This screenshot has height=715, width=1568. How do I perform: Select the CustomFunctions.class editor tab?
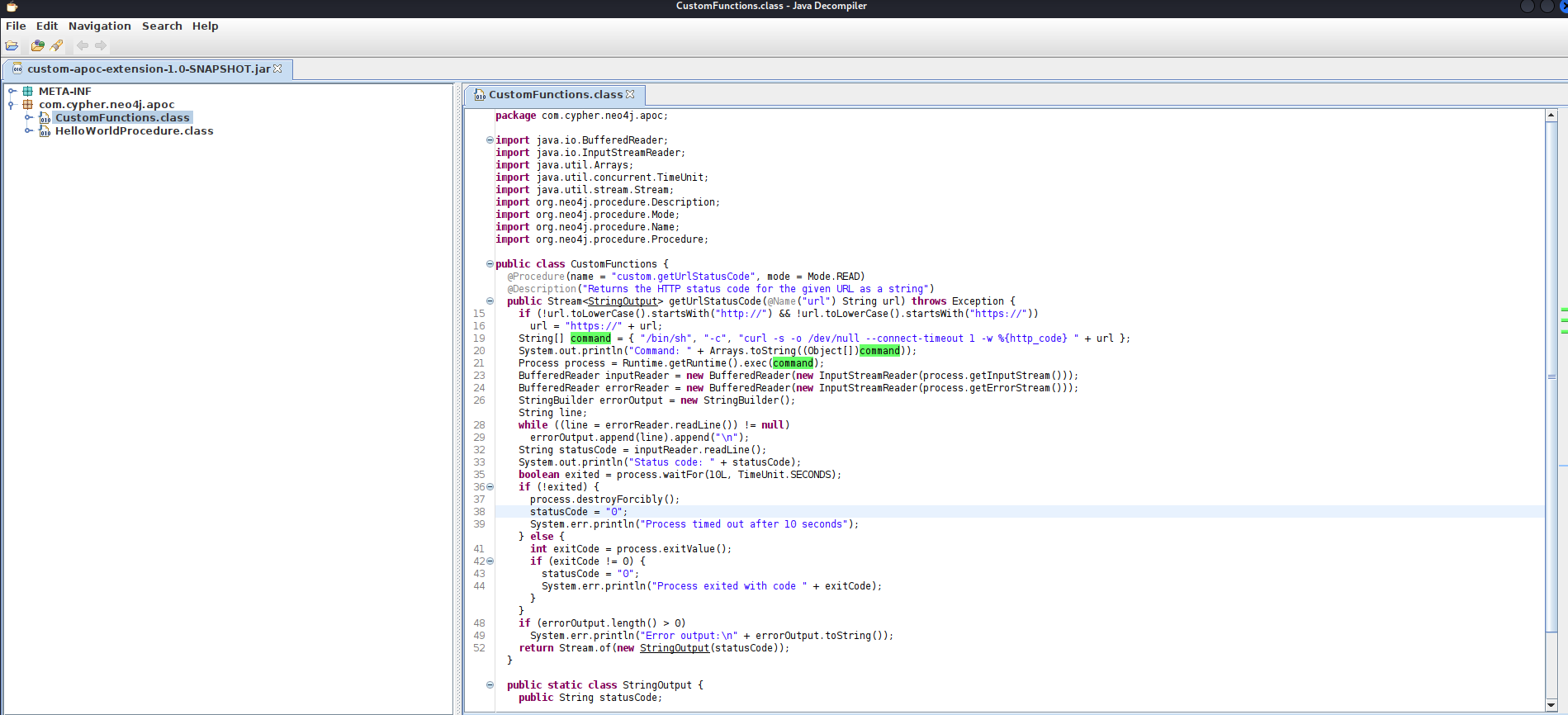(555, 95)
